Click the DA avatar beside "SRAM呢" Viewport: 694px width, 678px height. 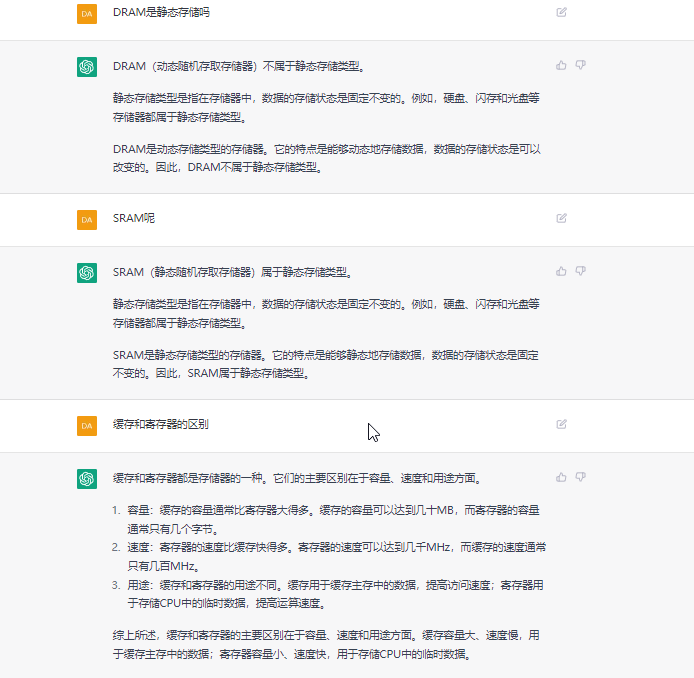pos(87,219)
